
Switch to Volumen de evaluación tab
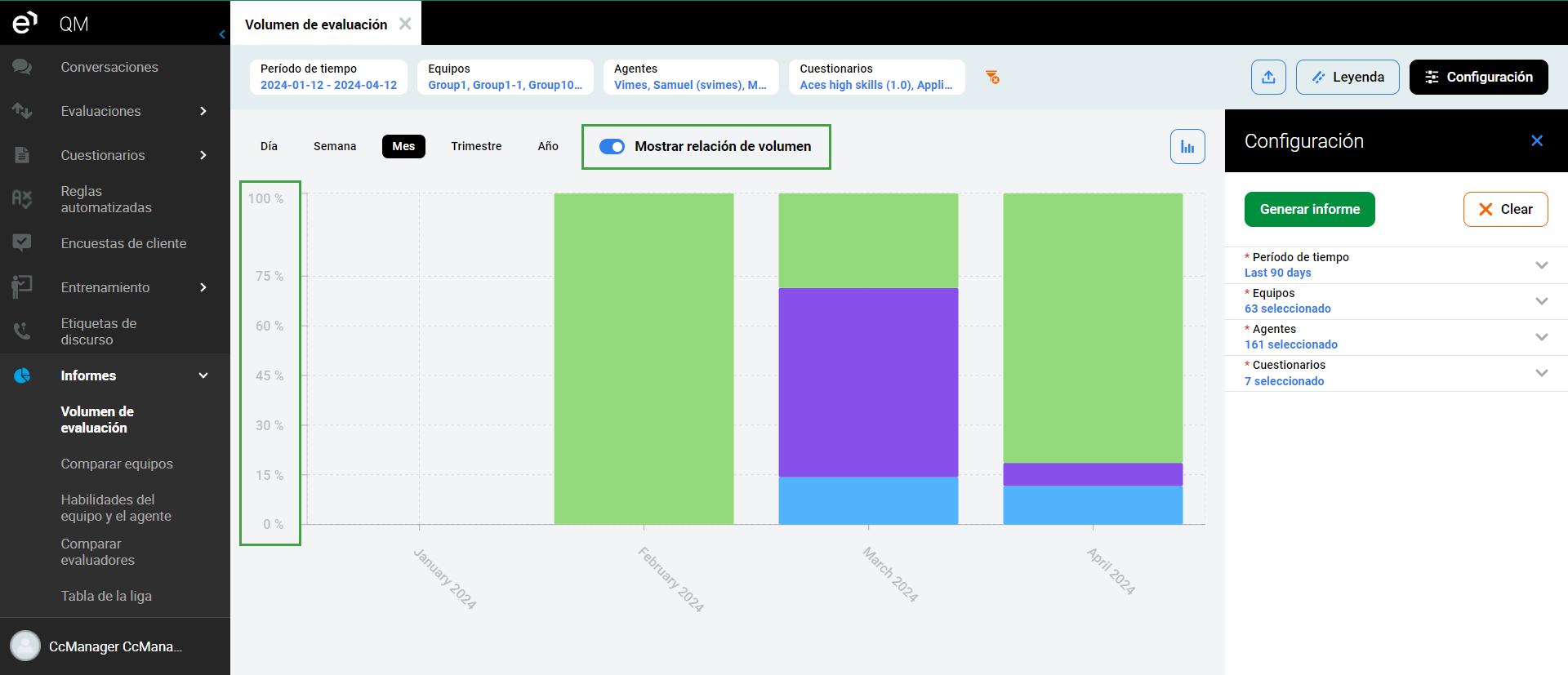coord(316,24)
